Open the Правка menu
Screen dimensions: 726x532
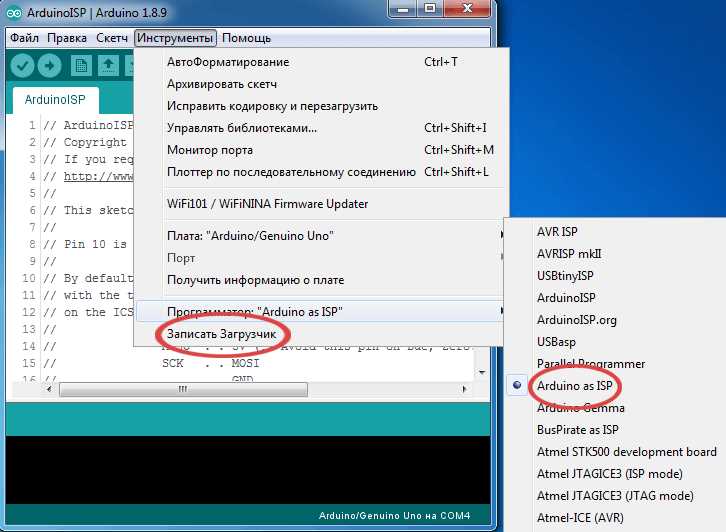coord(67,38)
